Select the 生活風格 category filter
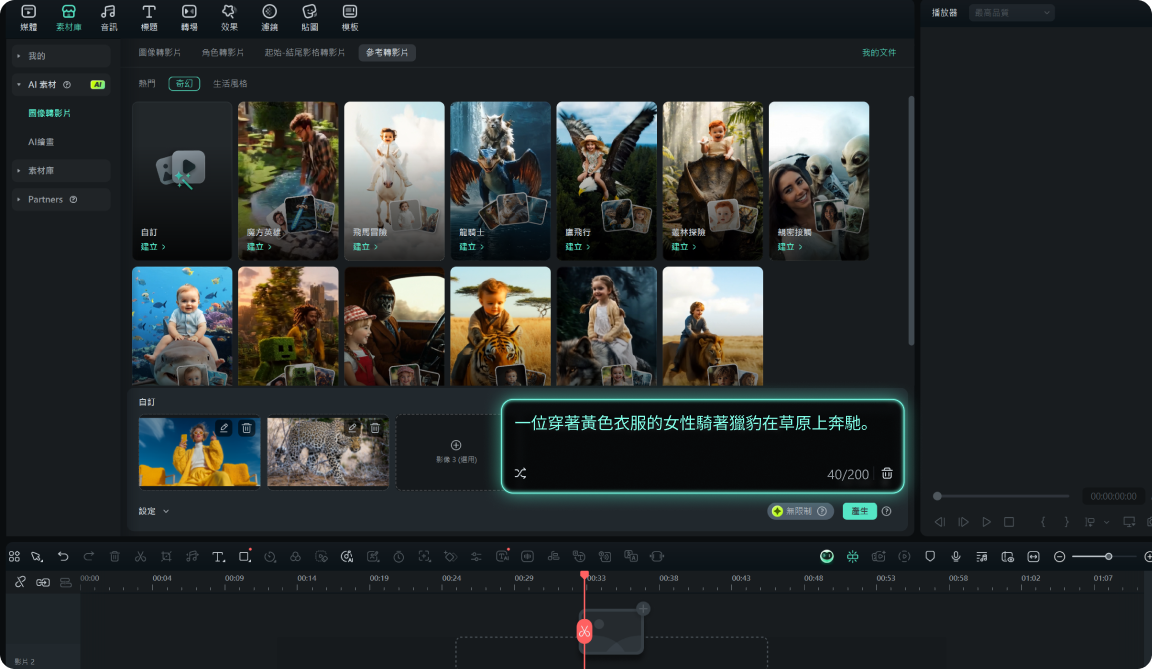The width and height of the screenshot is (1152, 669). [x=230, y=84]
